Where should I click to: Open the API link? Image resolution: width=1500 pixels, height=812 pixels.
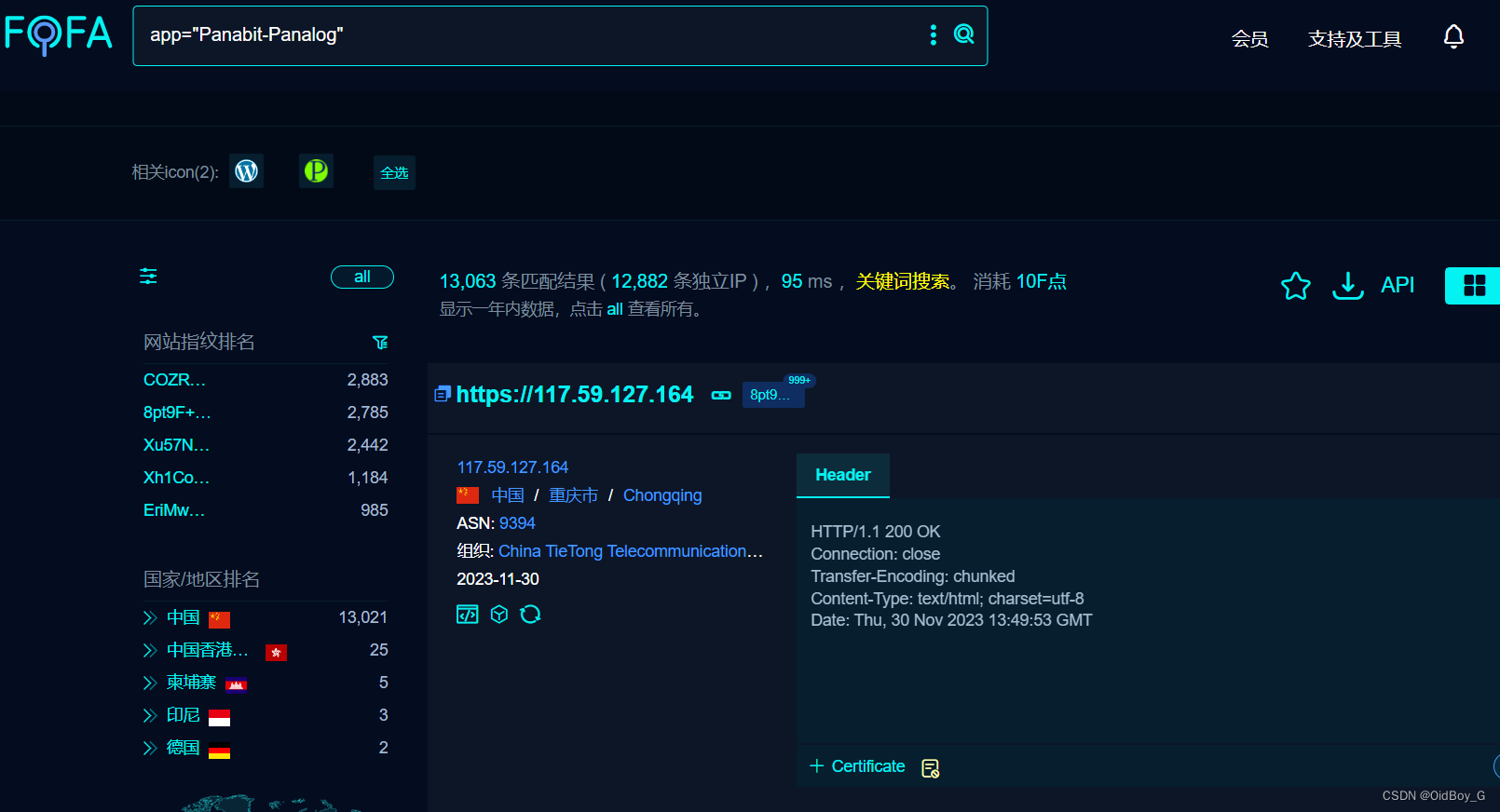[1398, 285]
